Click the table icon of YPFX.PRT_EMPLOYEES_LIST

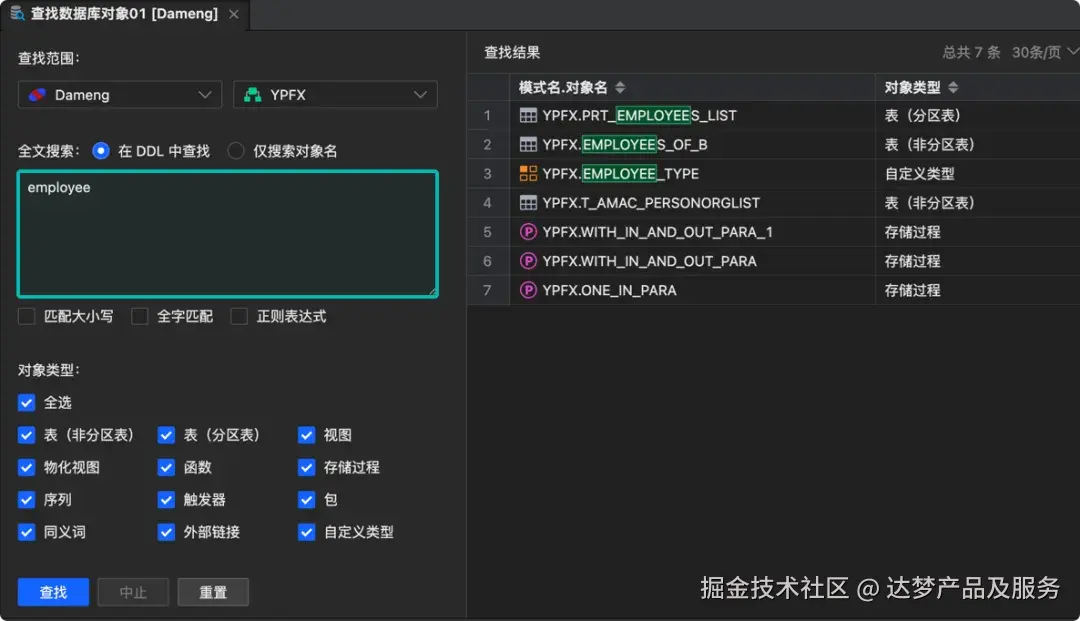[x=528, y=116]
